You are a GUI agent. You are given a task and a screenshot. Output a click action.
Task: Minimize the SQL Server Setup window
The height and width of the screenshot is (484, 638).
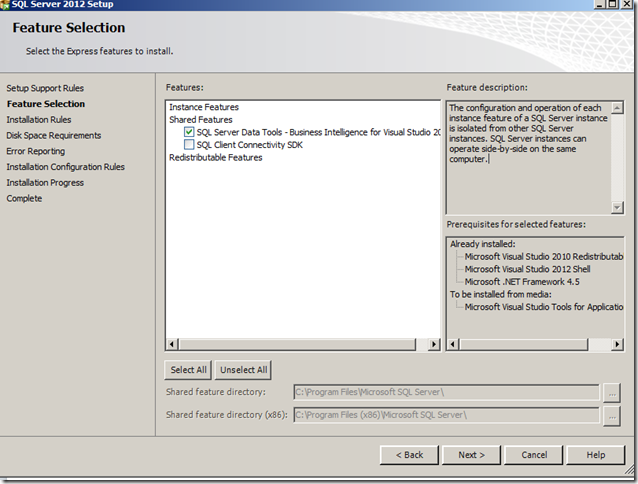[x=599, y=4]
